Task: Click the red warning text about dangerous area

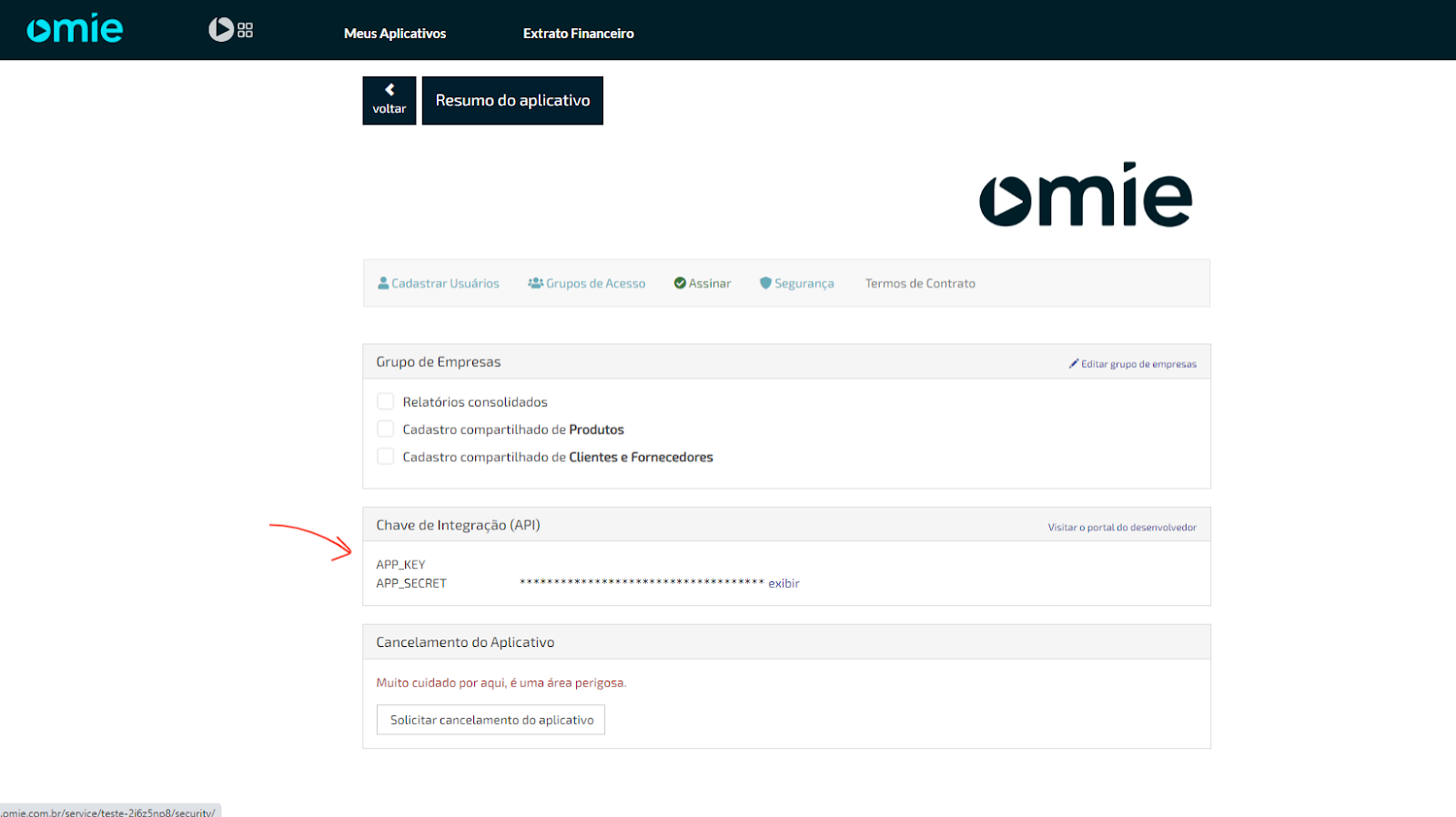Action: (x=501, y=682)
